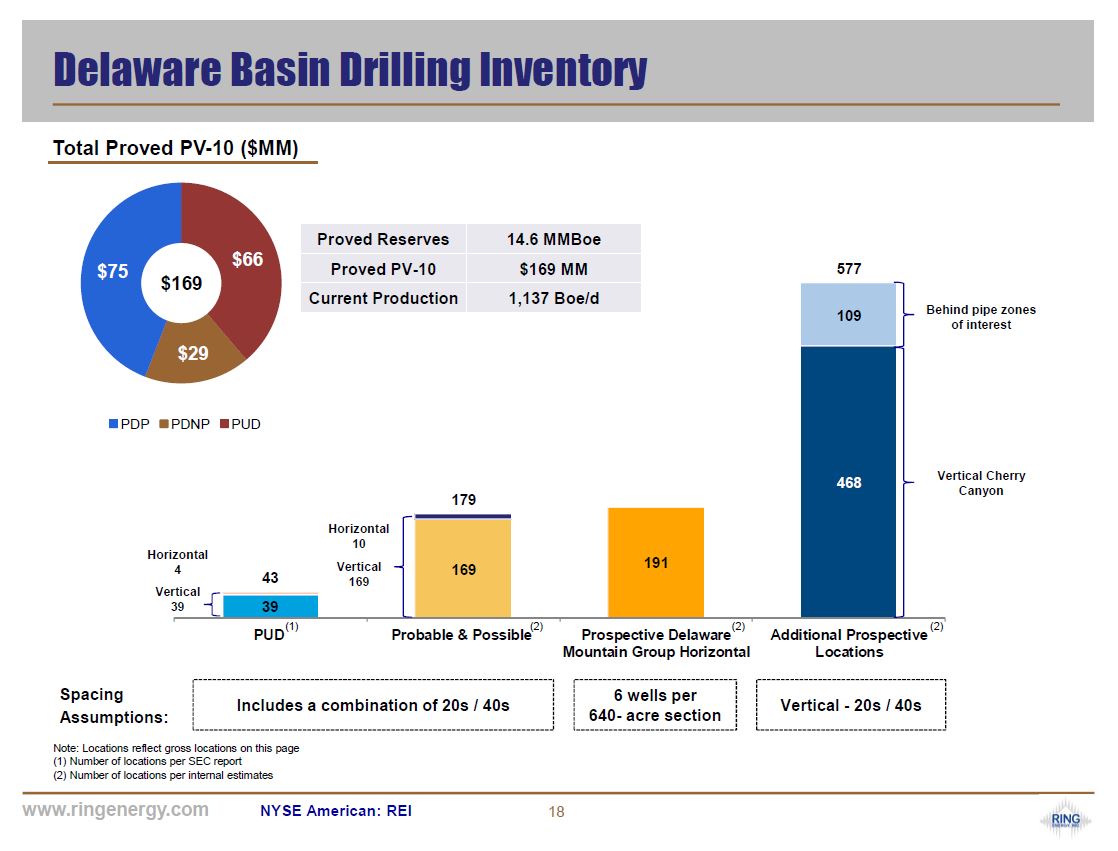1118x851 pixels.
Task: Click the 14.6 MMBoe table cell
Action: pos(554,239)
